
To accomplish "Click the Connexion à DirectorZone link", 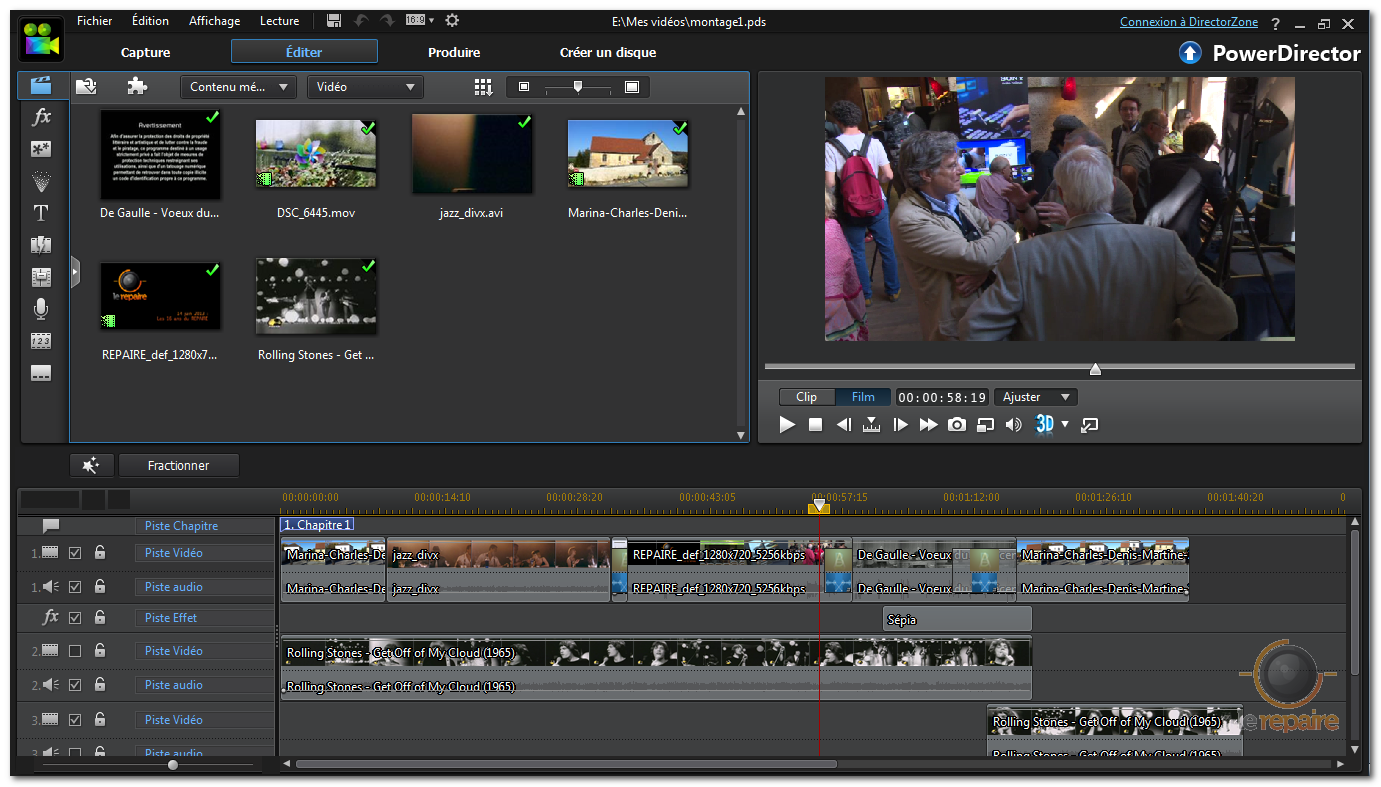I will click(x=1189, y=22).
